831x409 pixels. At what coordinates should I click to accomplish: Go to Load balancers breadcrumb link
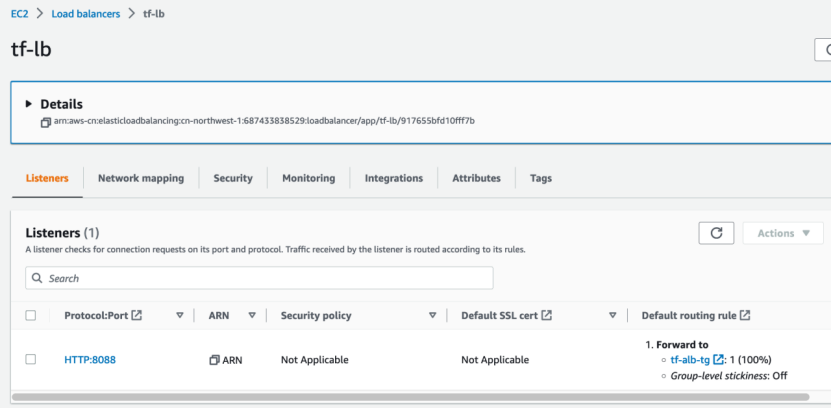(x=86, y=14)
